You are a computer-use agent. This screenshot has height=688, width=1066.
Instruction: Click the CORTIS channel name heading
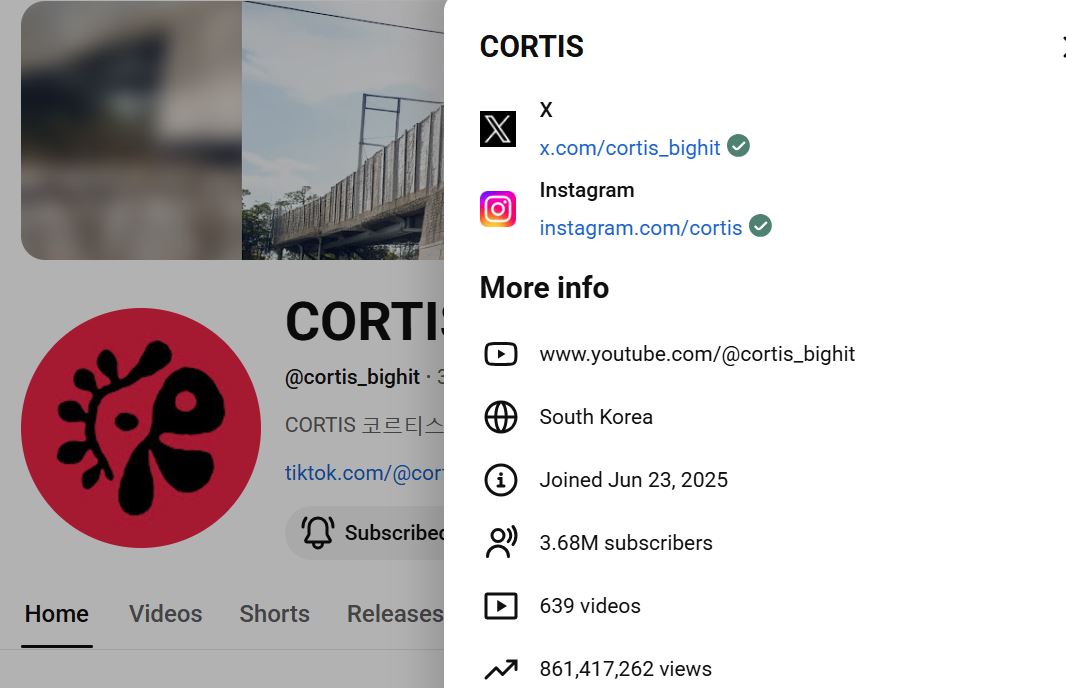[364, 322]
